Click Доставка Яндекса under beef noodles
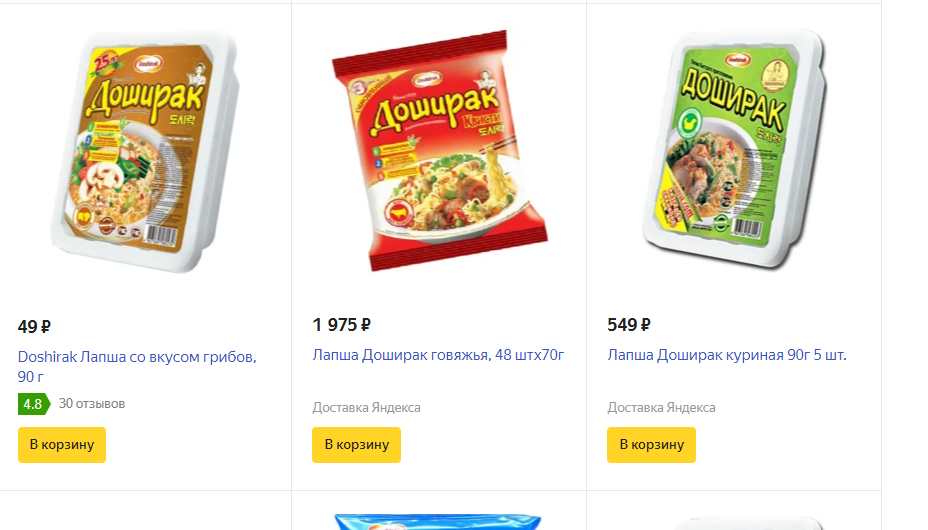The width and height of the screenshot is (928, 530). point(366,408)
